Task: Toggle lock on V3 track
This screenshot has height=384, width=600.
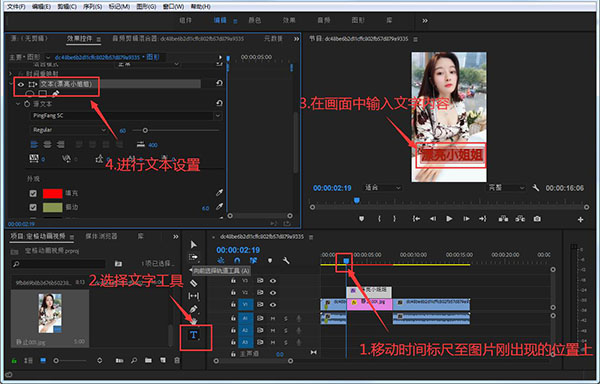Action: pyautogui.click(x=233, y=281)
